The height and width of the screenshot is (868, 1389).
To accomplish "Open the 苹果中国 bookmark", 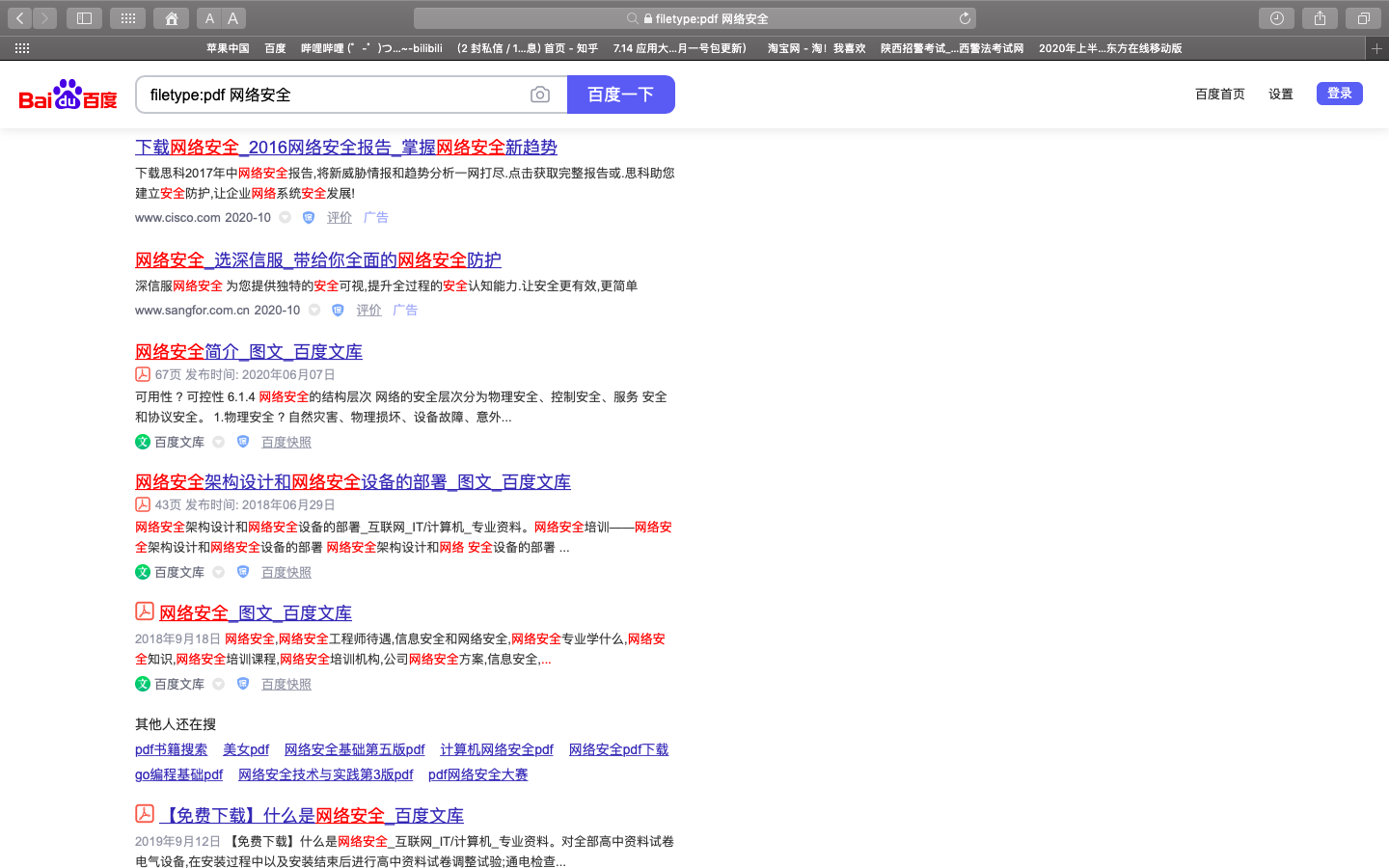I will [x=228, y=48].
